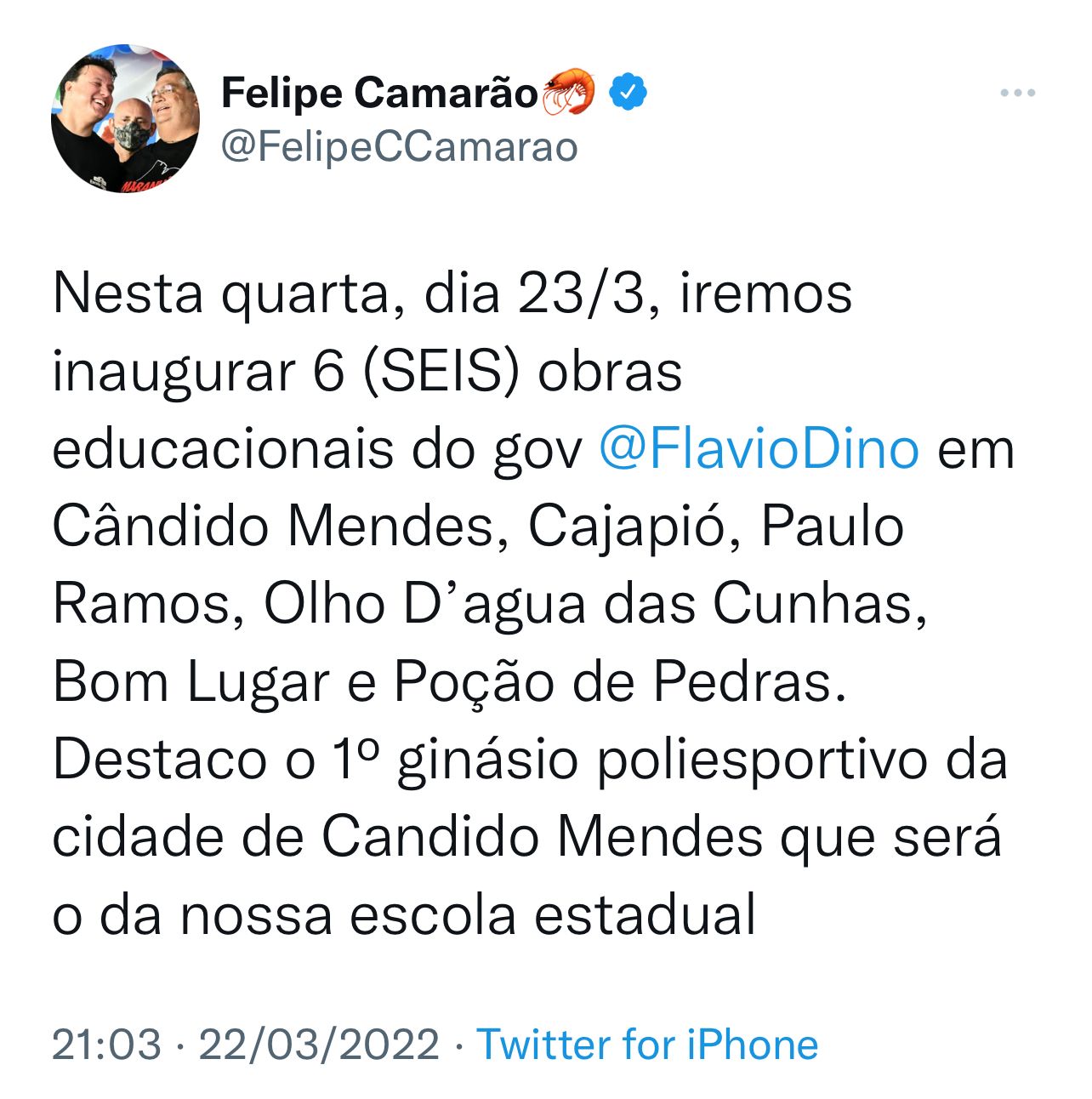Viewport: 1092px width, 1099px height.
Task: Click the text Olho D'agua das Cunhas
Action: [594, 605]
